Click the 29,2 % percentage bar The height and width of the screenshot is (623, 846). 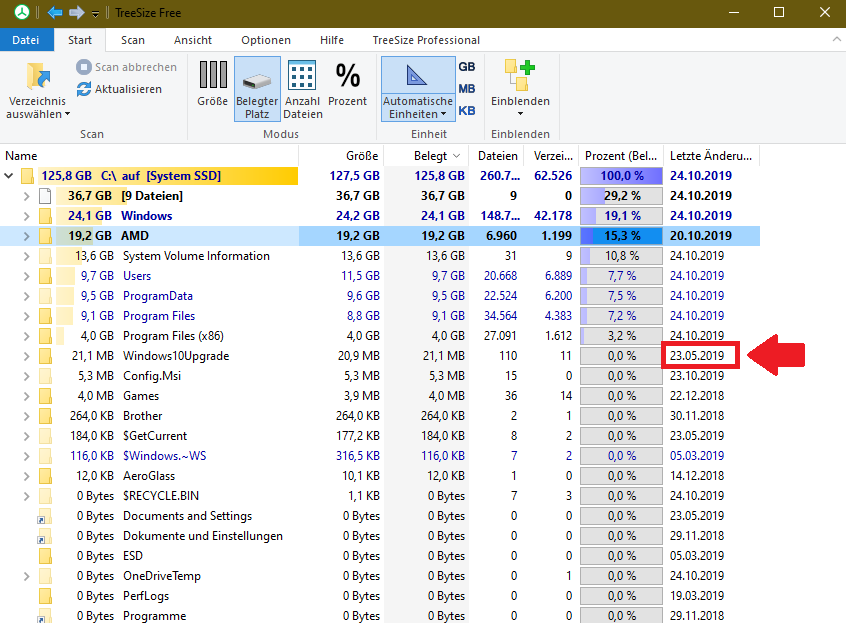click(x=622, y=196)
